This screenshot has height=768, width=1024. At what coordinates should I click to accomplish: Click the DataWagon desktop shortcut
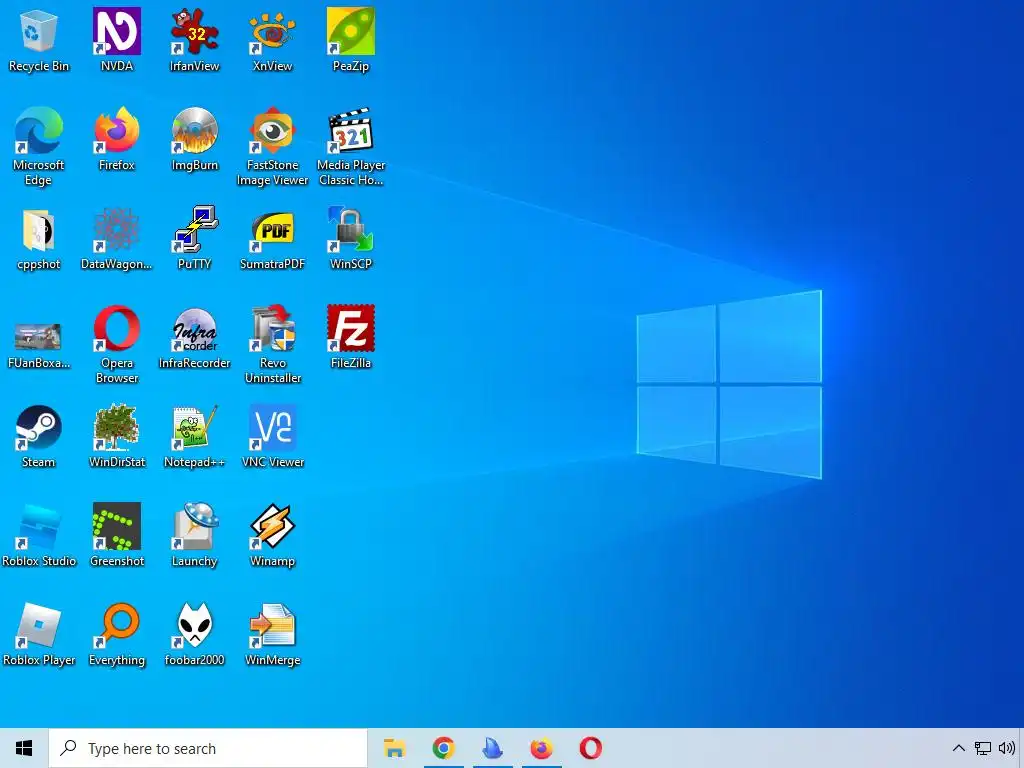tap(117, 239)
